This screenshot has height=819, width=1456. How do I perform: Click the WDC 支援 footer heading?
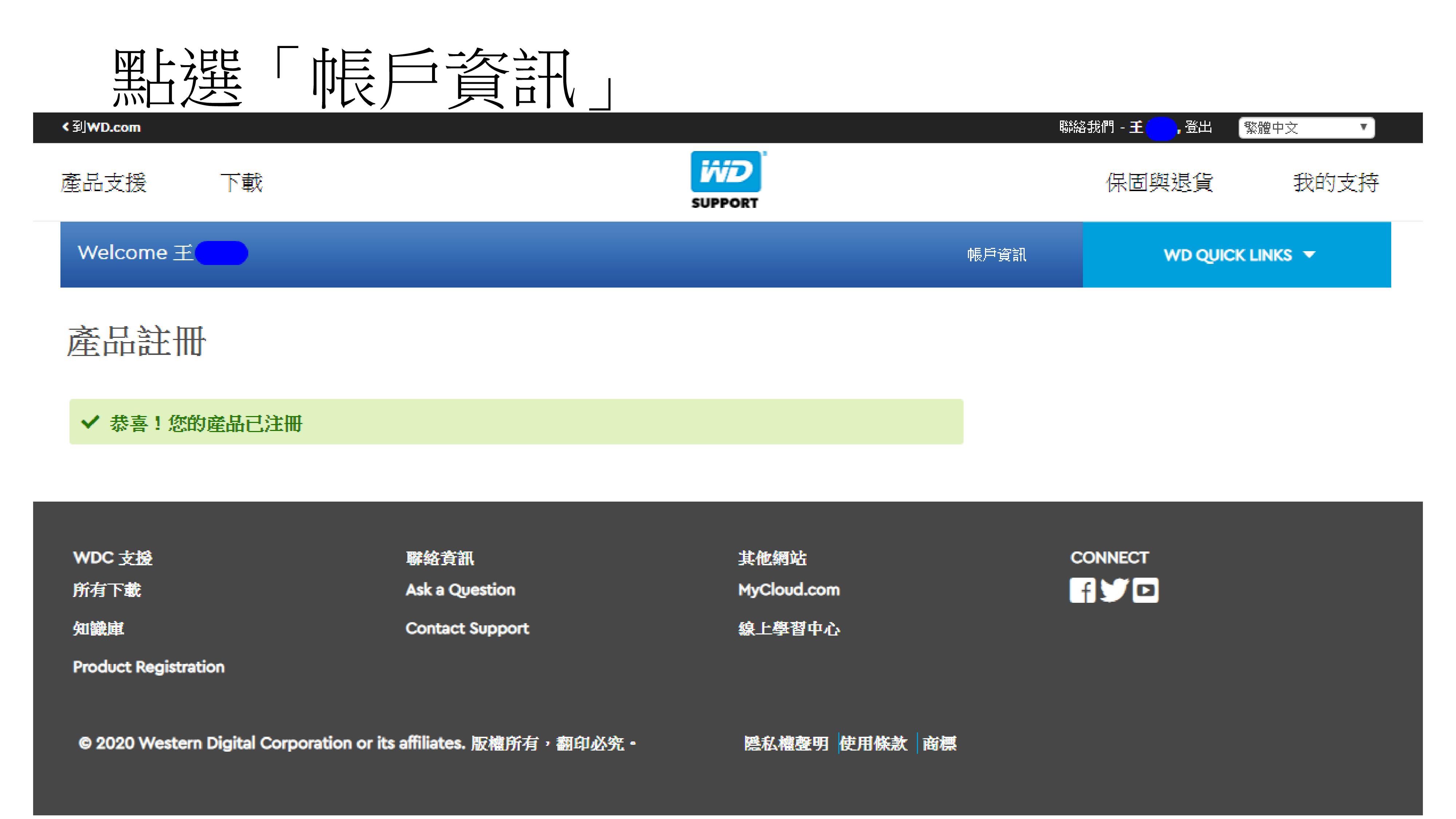112,558
